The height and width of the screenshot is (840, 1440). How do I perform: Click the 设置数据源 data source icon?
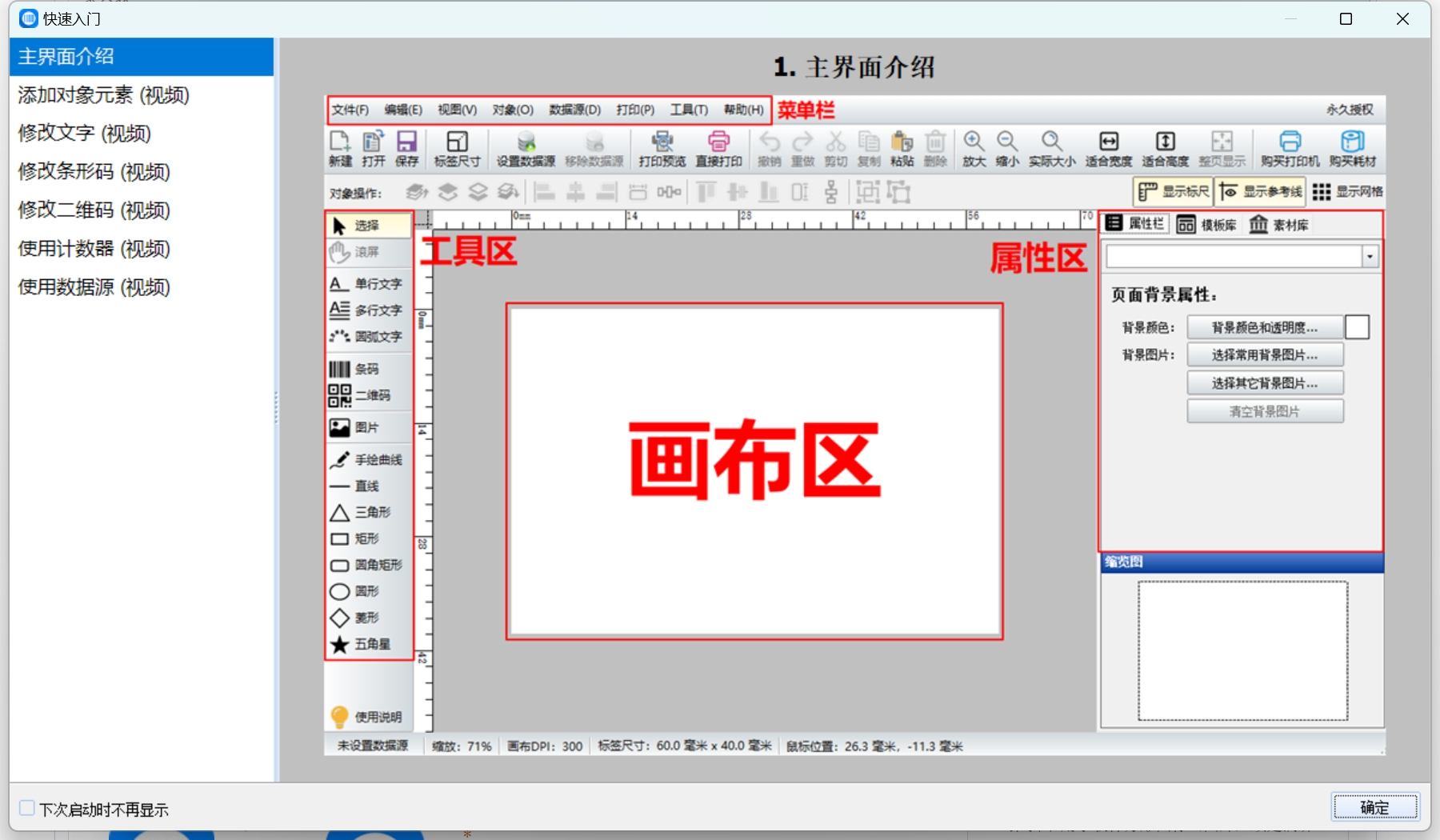526,149
